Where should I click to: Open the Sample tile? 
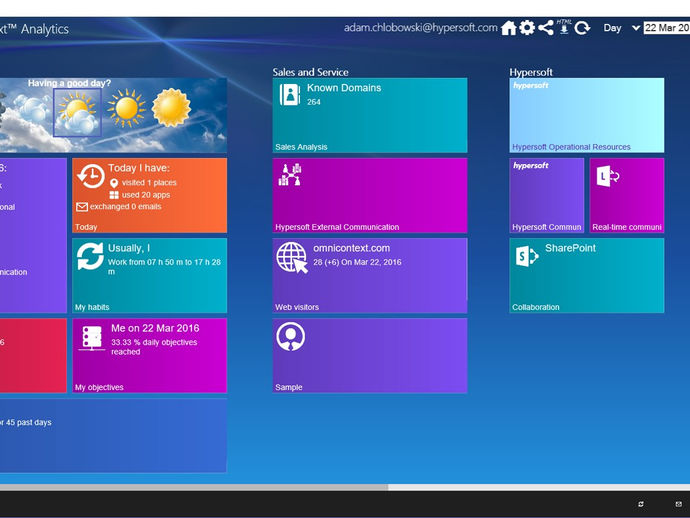coord(370,356)
